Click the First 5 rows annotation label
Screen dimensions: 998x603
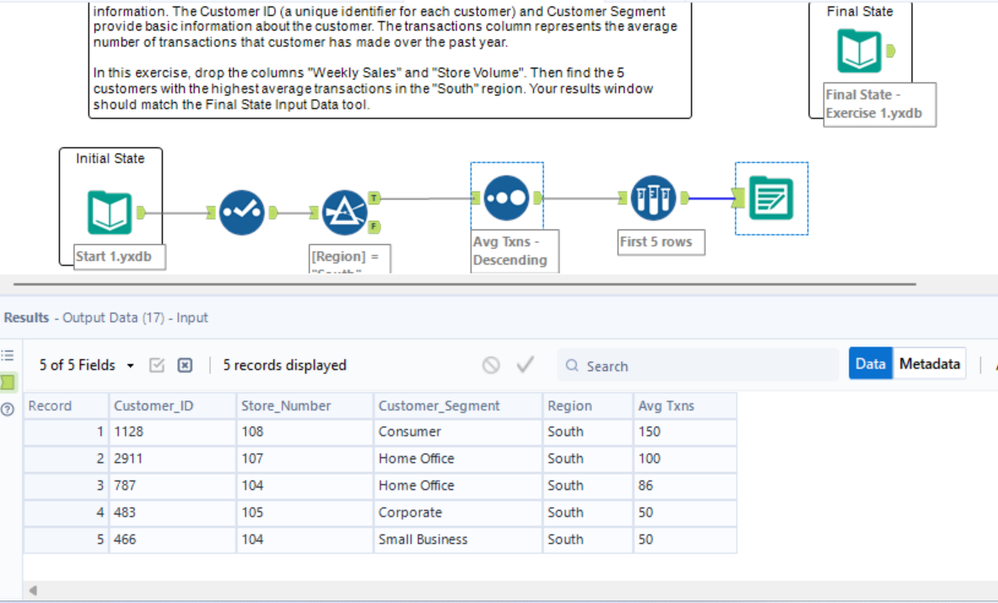coord(661,242)
